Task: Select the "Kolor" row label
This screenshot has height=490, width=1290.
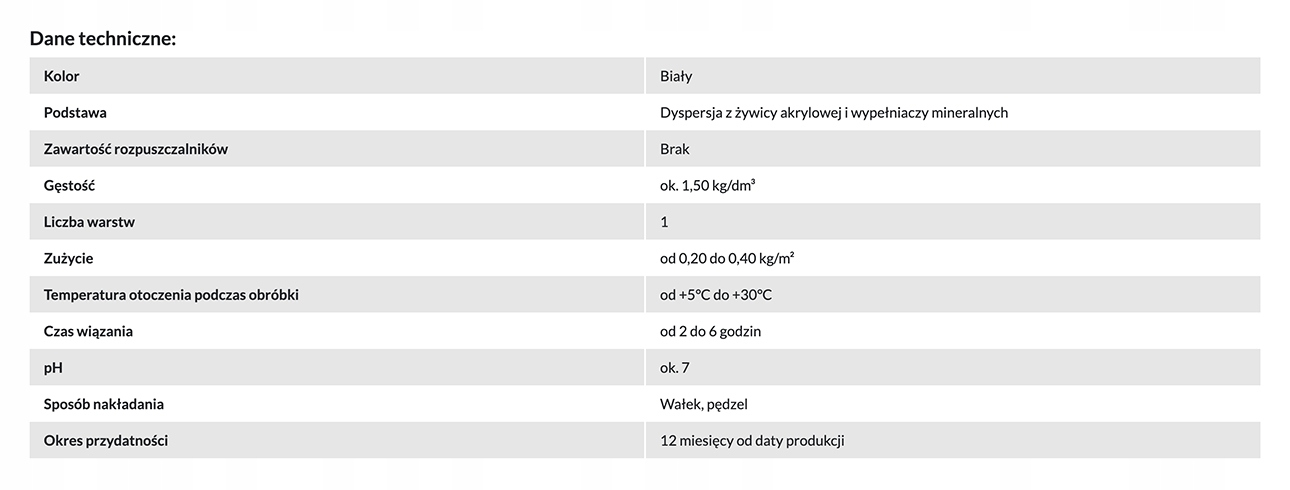Action: point(62,76)
